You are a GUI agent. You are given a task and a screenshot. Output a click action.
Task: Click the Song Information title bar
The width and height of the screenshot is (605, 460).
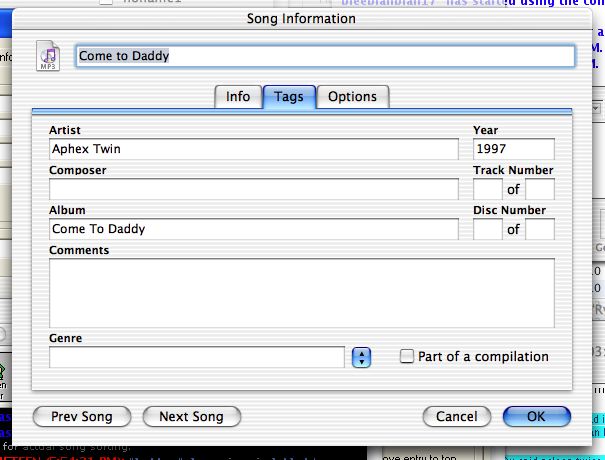(302, 19)
